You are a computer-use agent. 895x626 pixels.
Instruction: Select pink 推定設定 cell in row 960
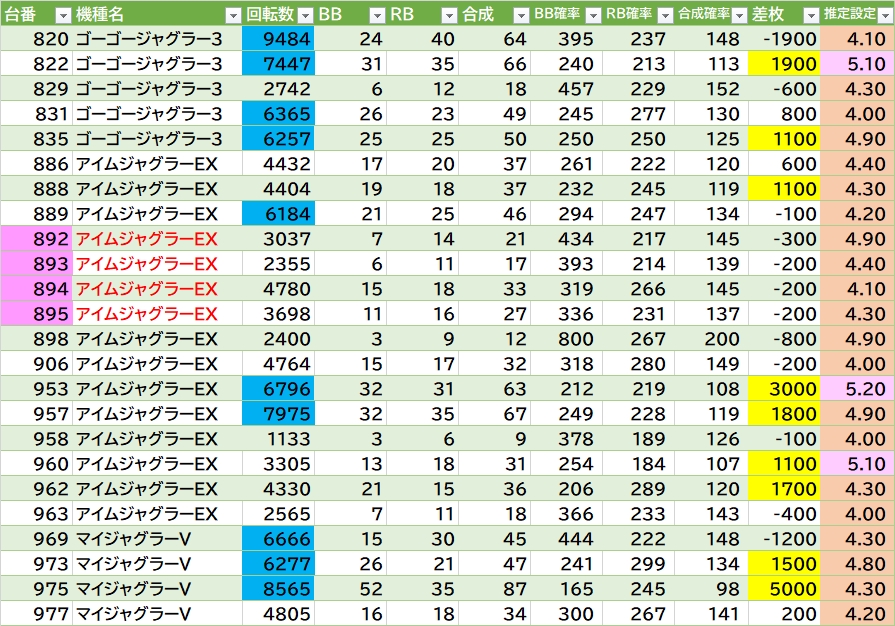[x=857, y=464]
